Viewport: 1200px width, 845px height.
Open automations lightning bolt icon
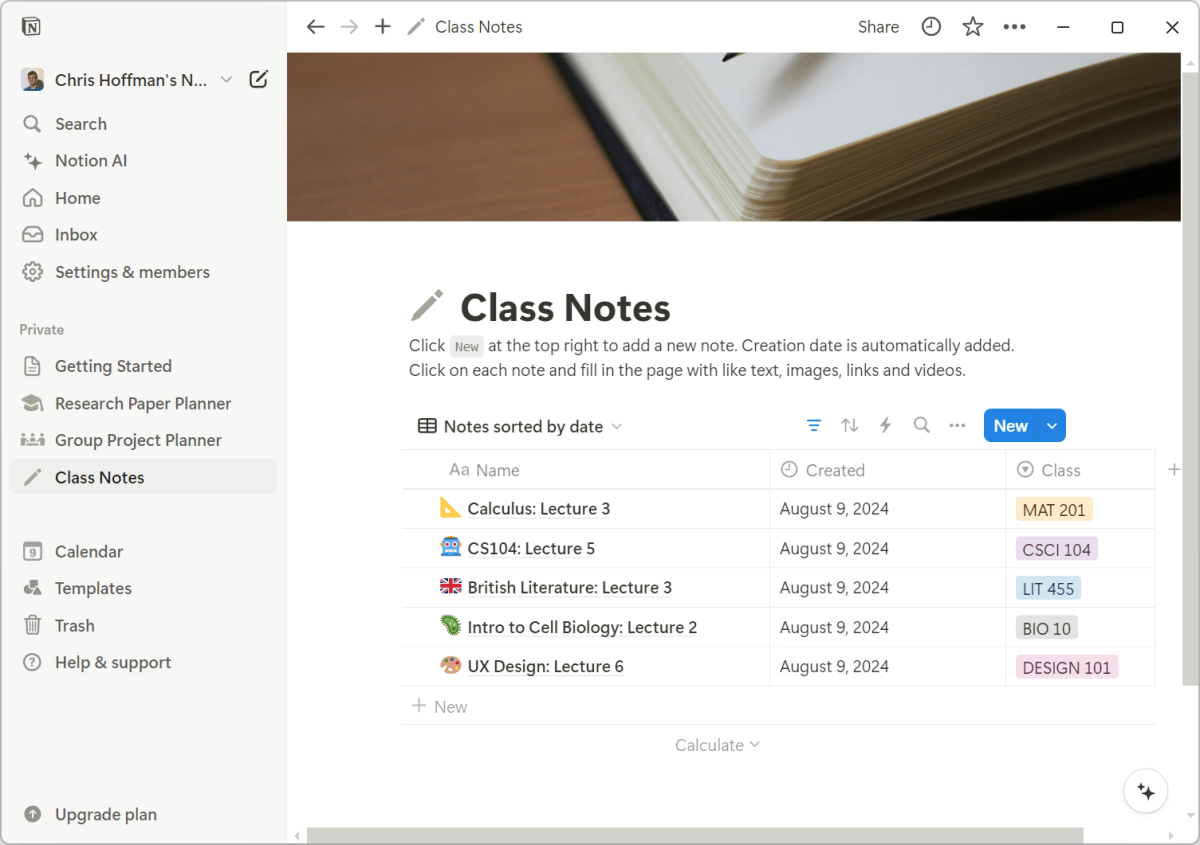click(x=885, y=426)
